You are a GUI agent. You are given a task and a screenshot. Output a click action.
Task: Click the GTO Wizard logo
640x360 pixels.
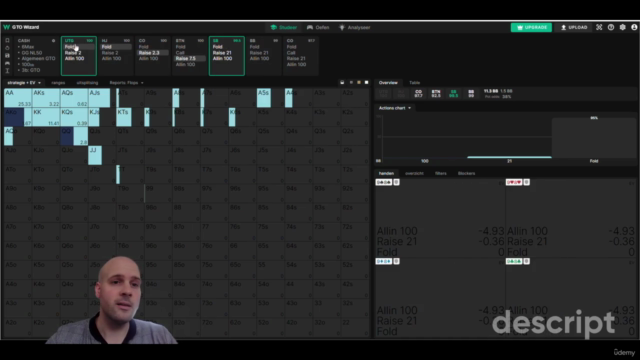[21, 27]
